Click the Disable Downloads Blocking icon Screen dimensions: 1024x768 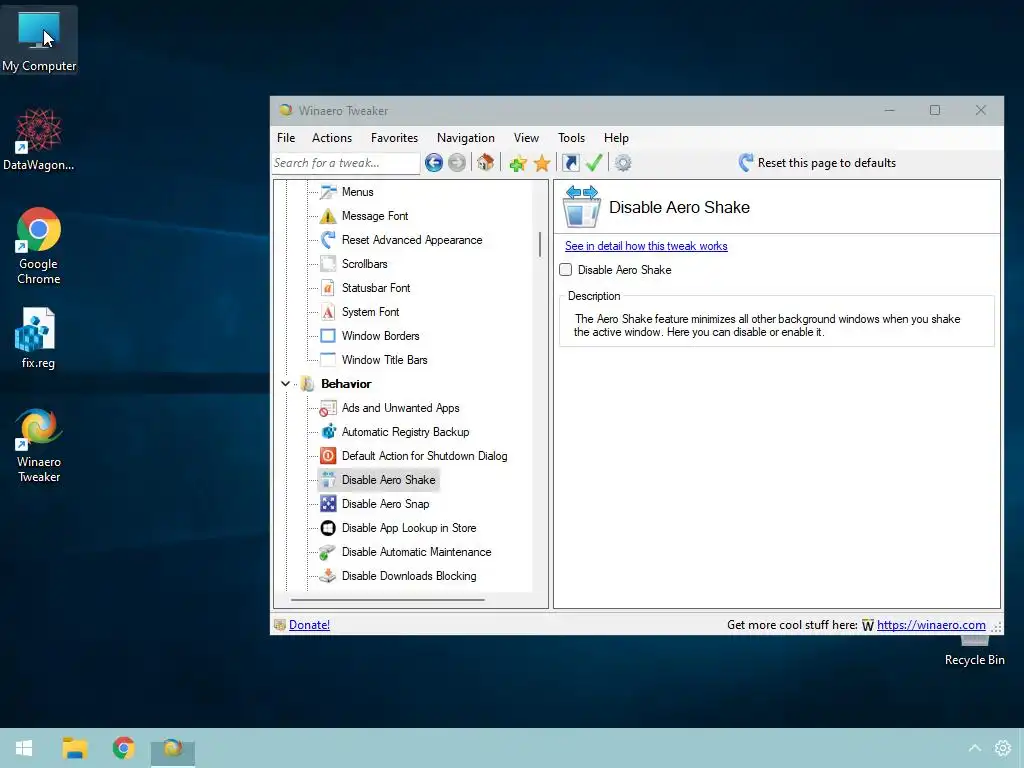click(x=328, y=576)
